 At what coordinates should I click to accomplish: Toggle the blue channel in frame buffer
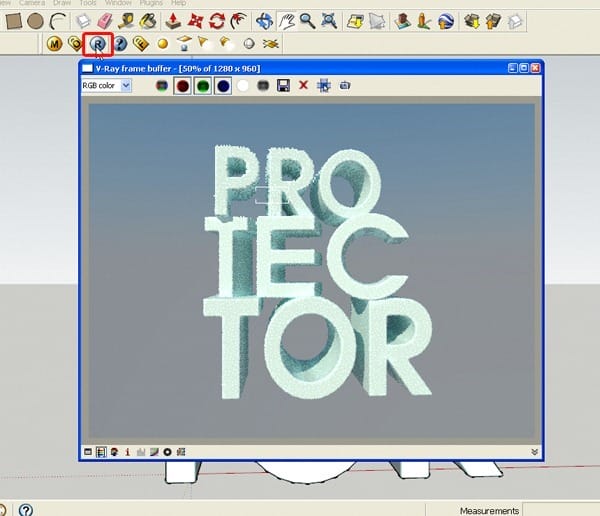point(223,86)
